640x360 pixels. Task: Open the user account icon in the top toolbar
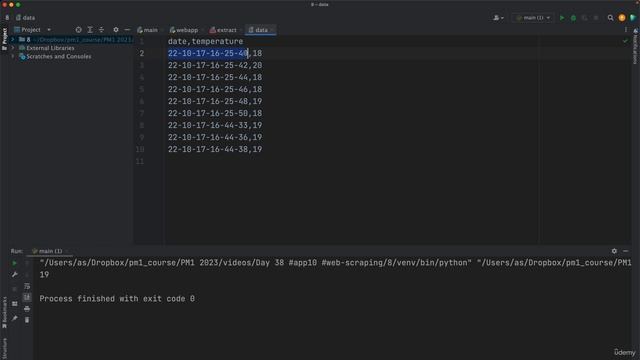point(498,18)
